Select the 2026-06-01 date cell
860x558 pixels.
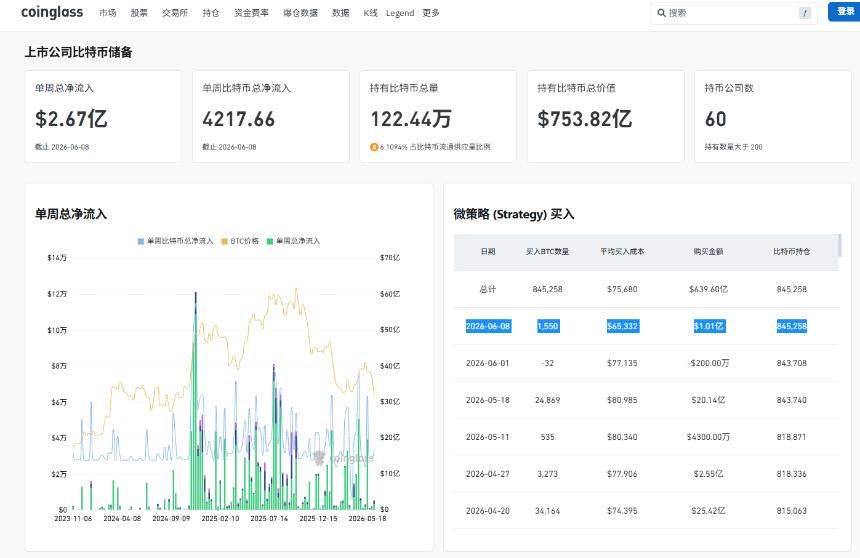tap(488, 363)
